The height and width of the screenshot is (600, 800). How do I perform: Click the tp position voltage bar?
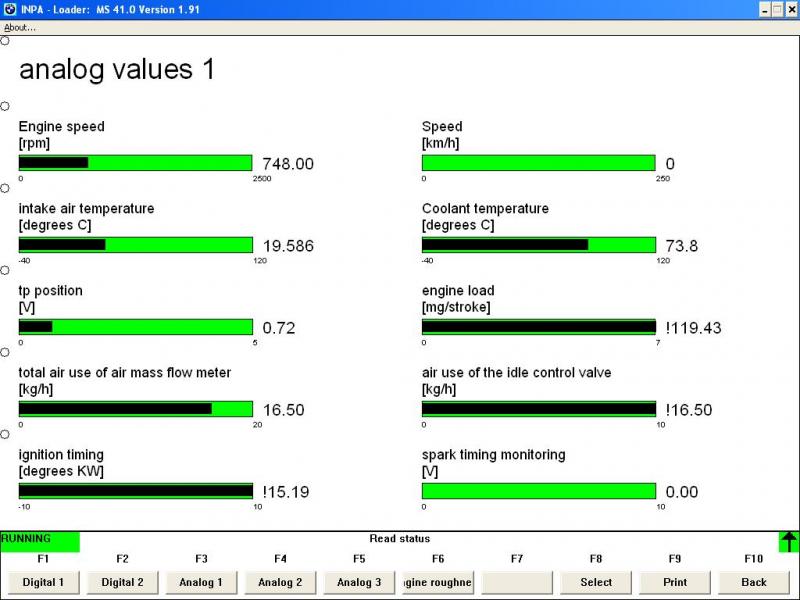135,327
